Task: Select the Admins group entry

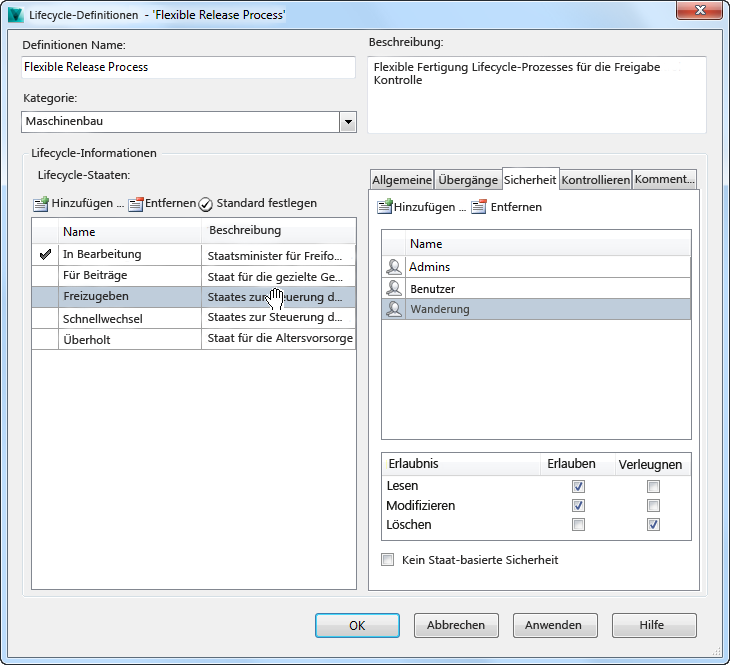Action: [536, 267]
